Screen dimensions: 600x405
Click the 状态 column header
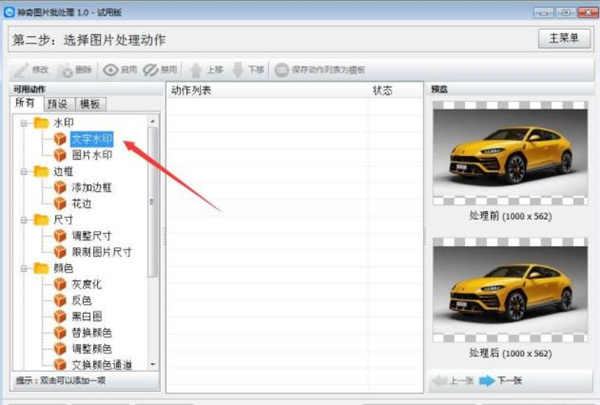395,91
